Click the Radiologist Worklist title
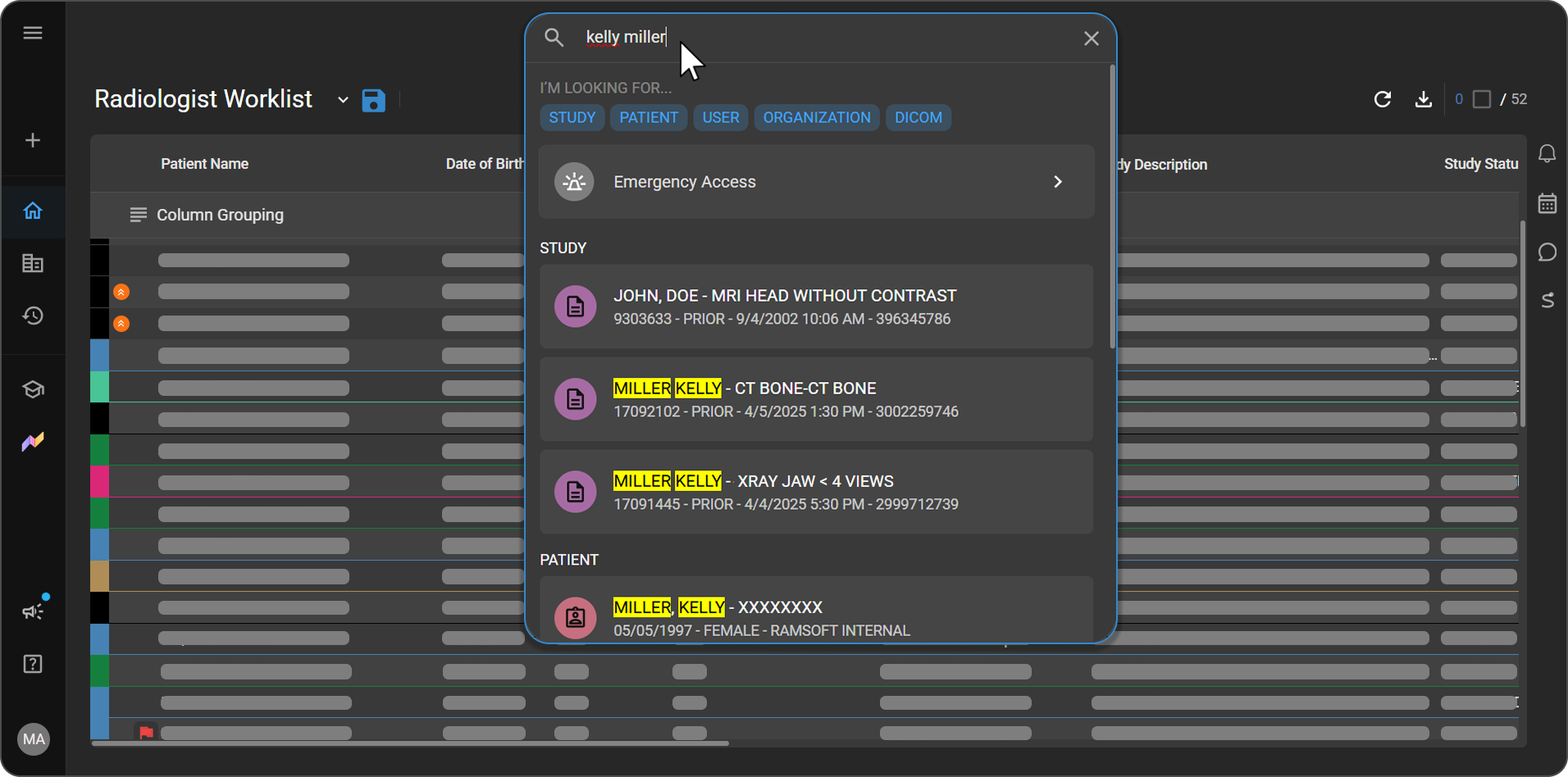This screenshot has height=777, width=1568. coord(203,99)
